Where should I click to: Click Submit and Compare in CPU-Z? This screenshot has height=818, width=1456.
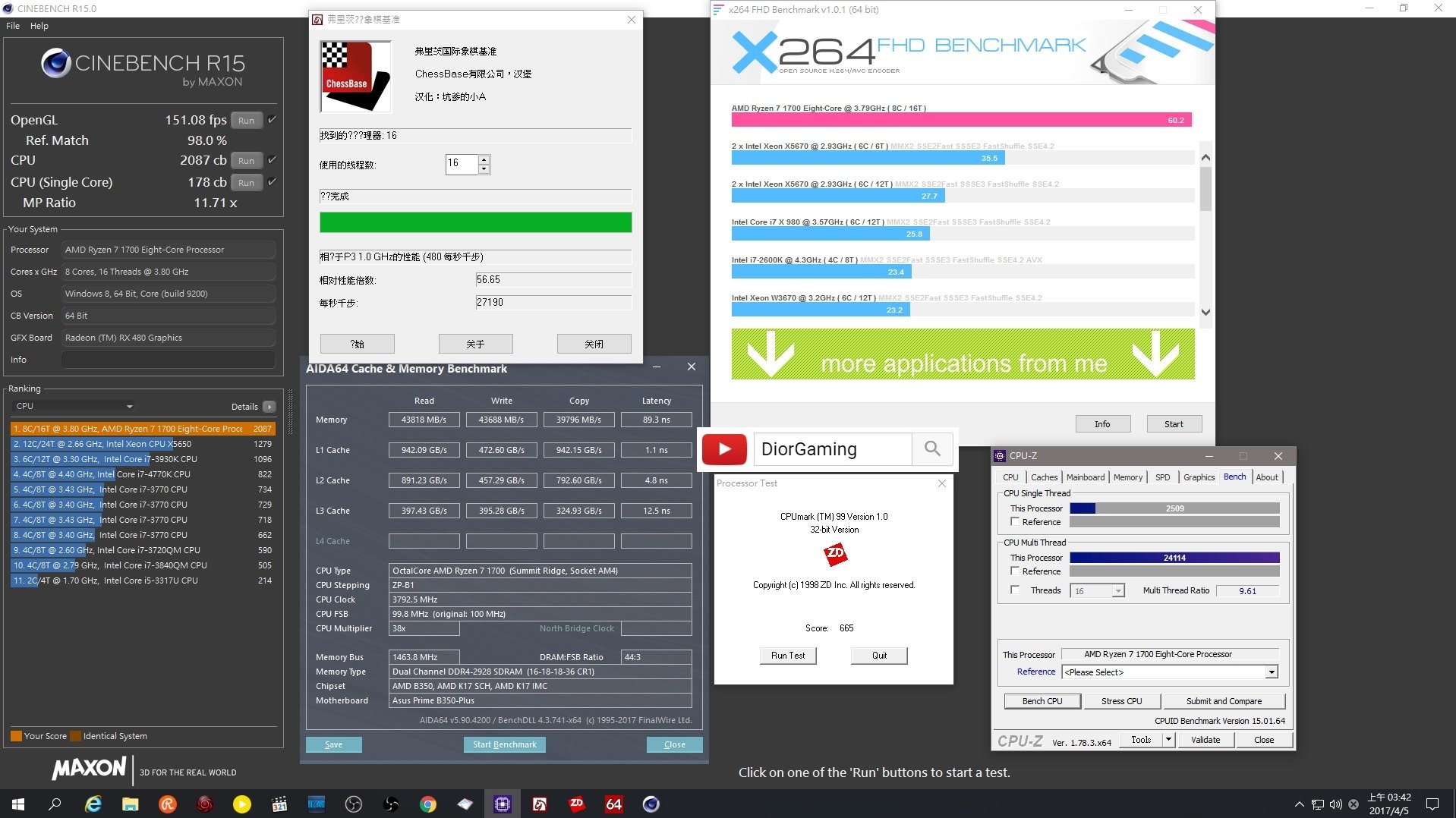click(x=1224, y=701)
